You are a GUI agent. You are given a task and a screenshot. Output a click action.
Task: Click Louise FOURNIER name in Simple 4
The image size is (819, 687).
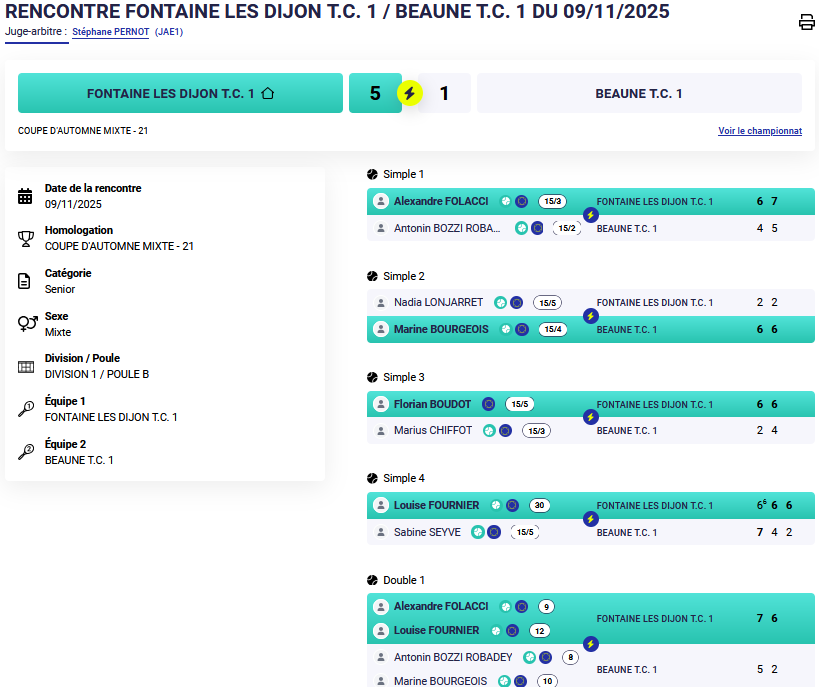tap(436, 505)
